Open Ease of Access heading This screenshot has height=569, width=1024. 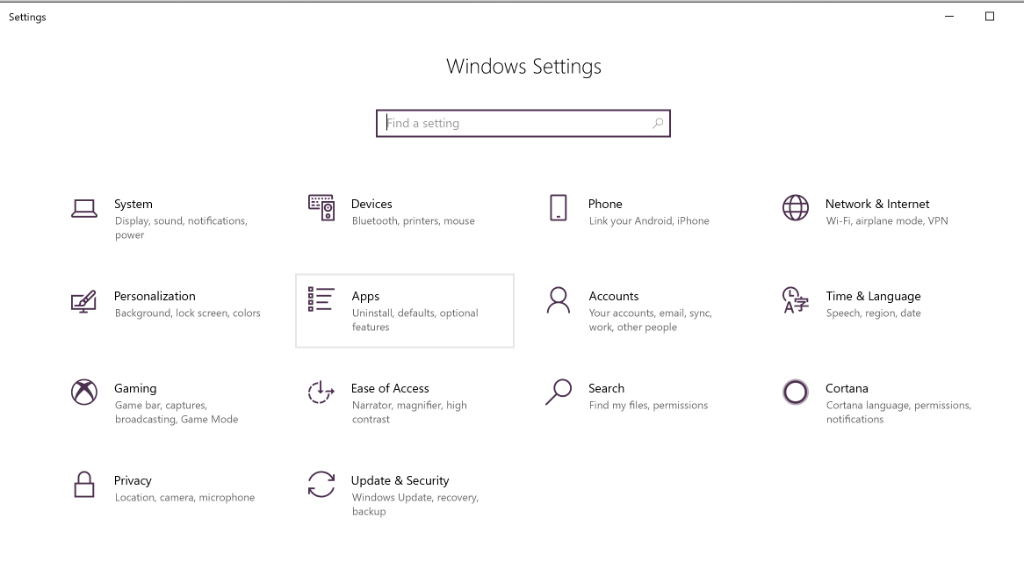coord(390,388)
